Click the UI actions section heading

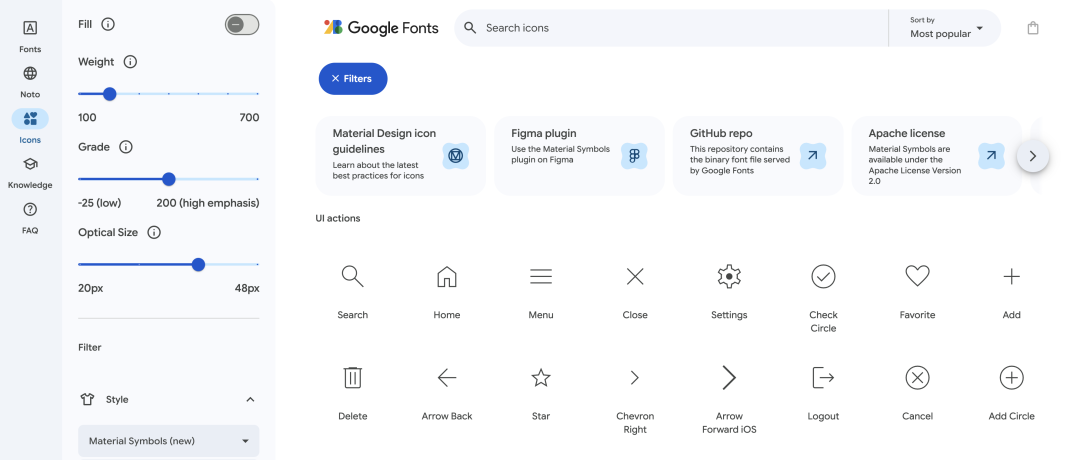[338, 218]
